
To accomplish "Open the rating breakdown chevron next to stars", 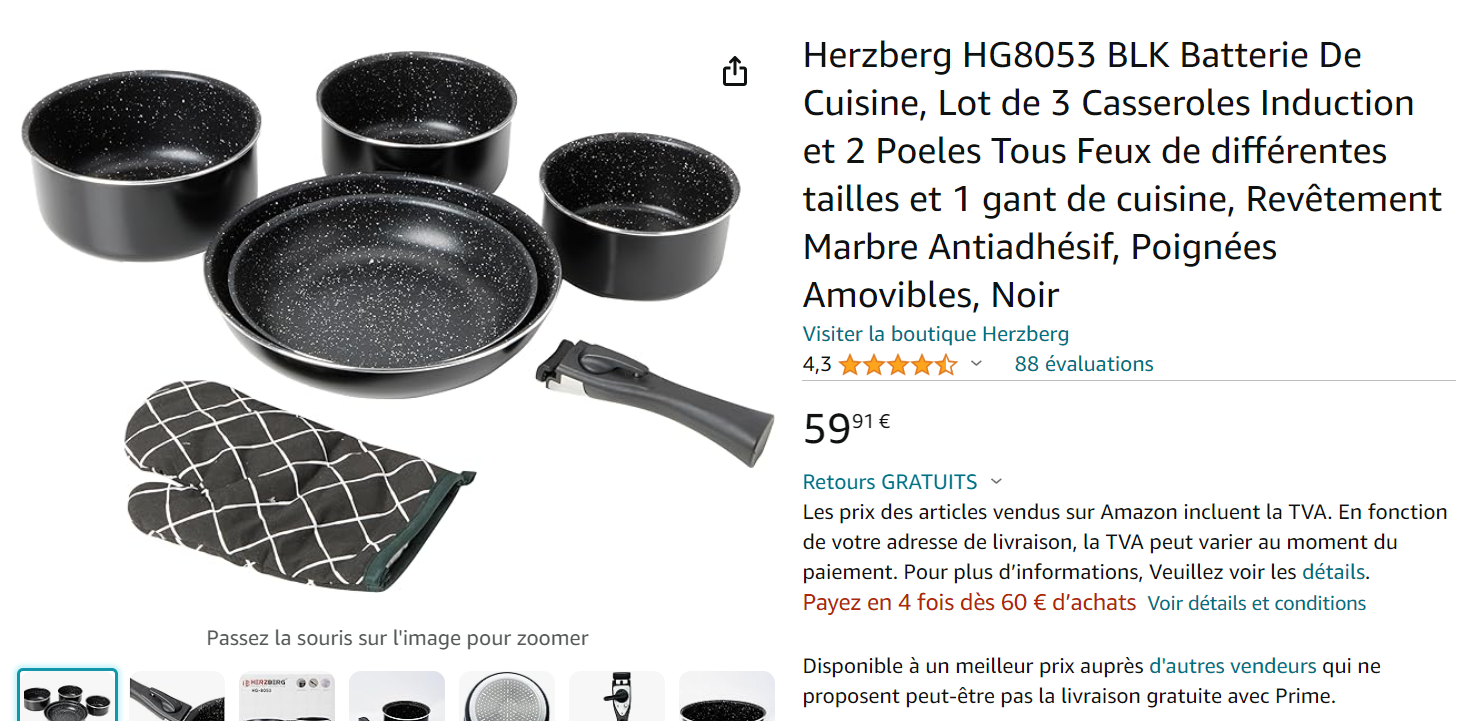I will click(977, 364).
